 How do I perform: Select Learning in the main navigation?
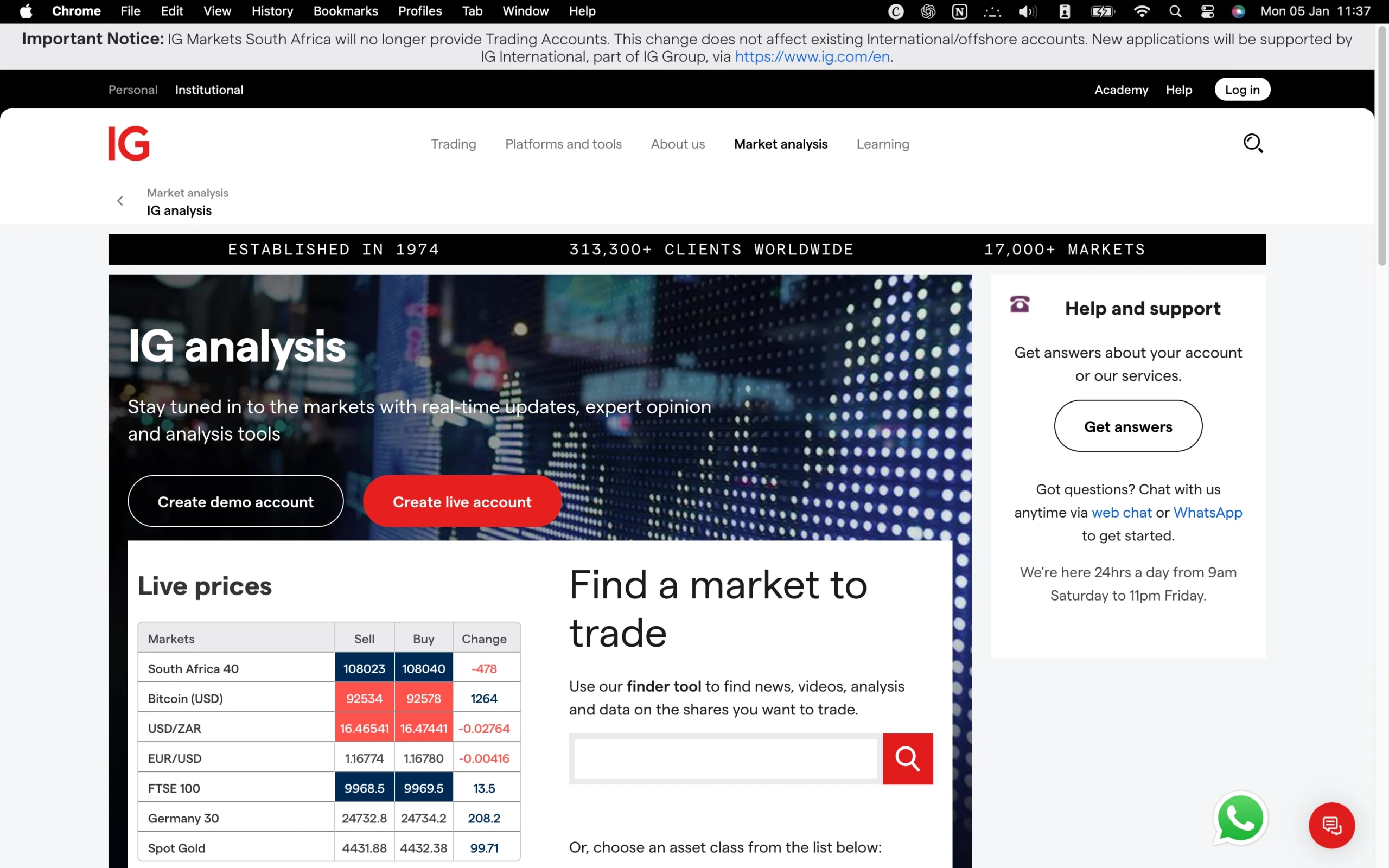pyautogui.click(x=883, y=144)
